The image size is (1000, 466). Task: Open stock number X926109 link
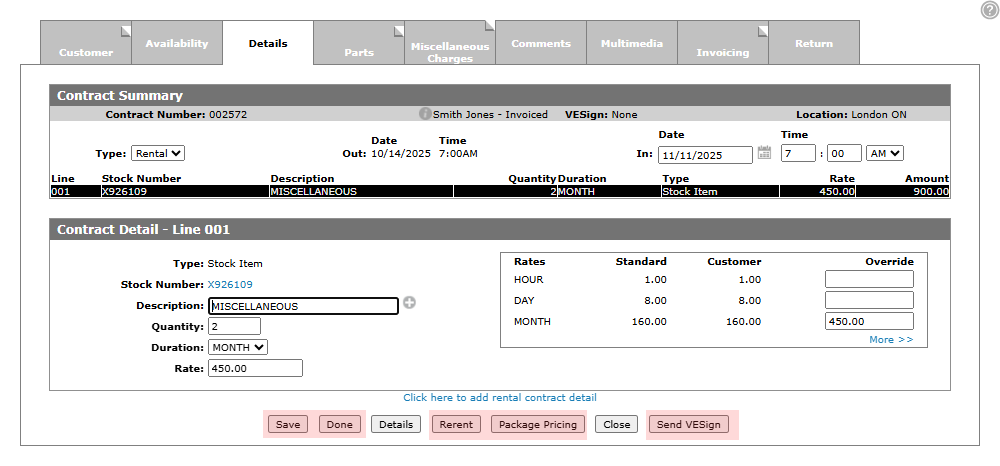[x=230, y=284]
